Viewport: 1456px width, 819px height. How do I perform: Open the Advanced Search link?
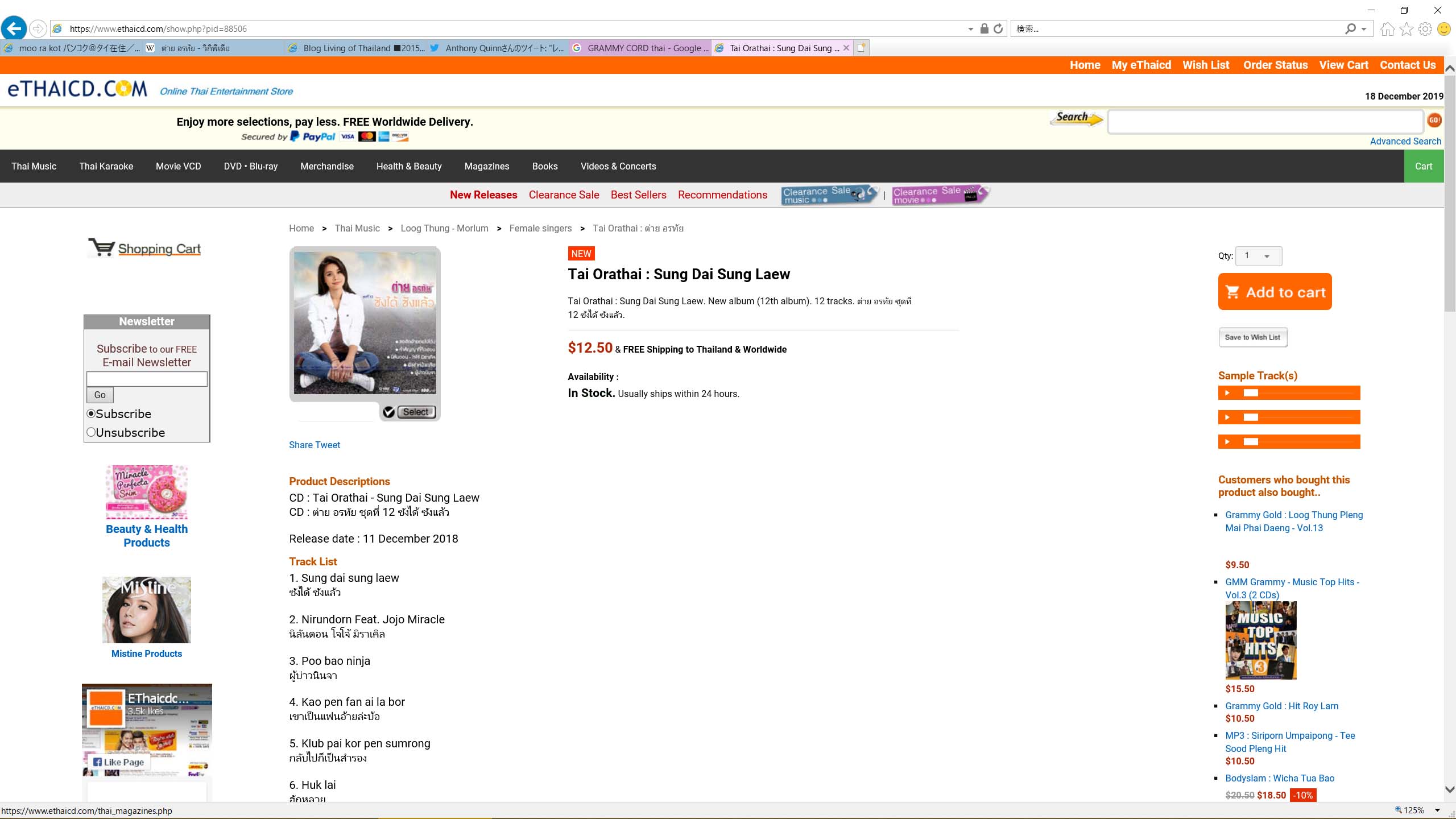(1405, 141)
